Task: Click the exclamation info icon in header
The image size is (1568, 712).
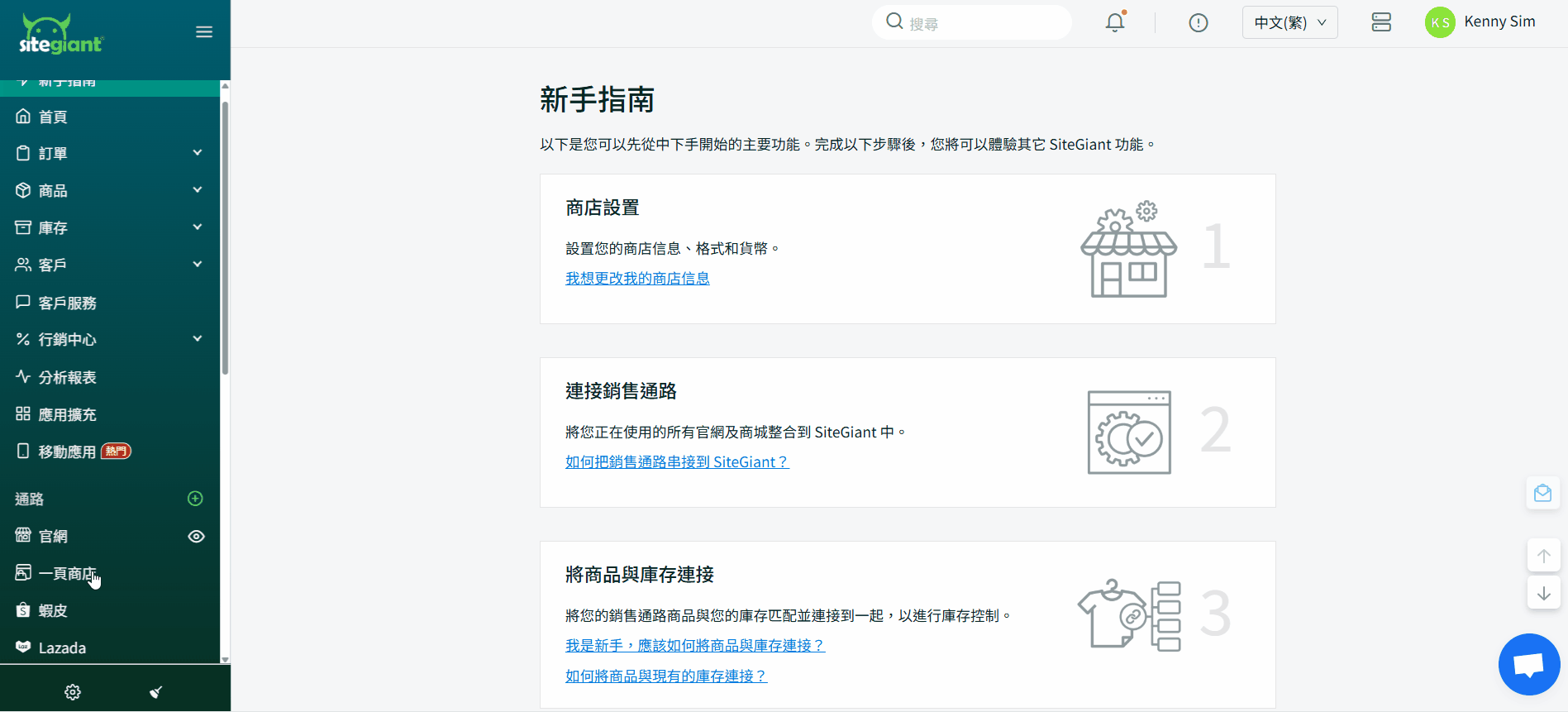Action: click(x=1198, y=23)
